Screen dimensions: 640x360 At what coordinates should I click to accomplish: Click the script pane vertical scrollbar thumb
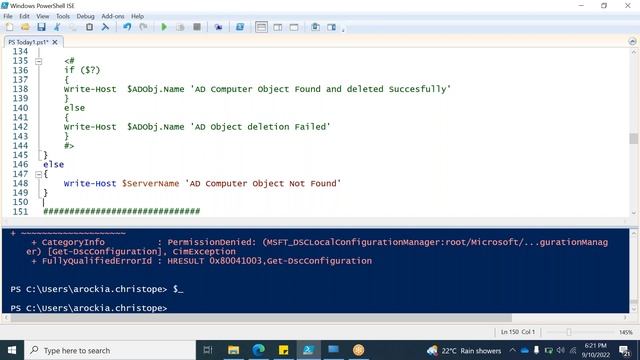[633, 138]
